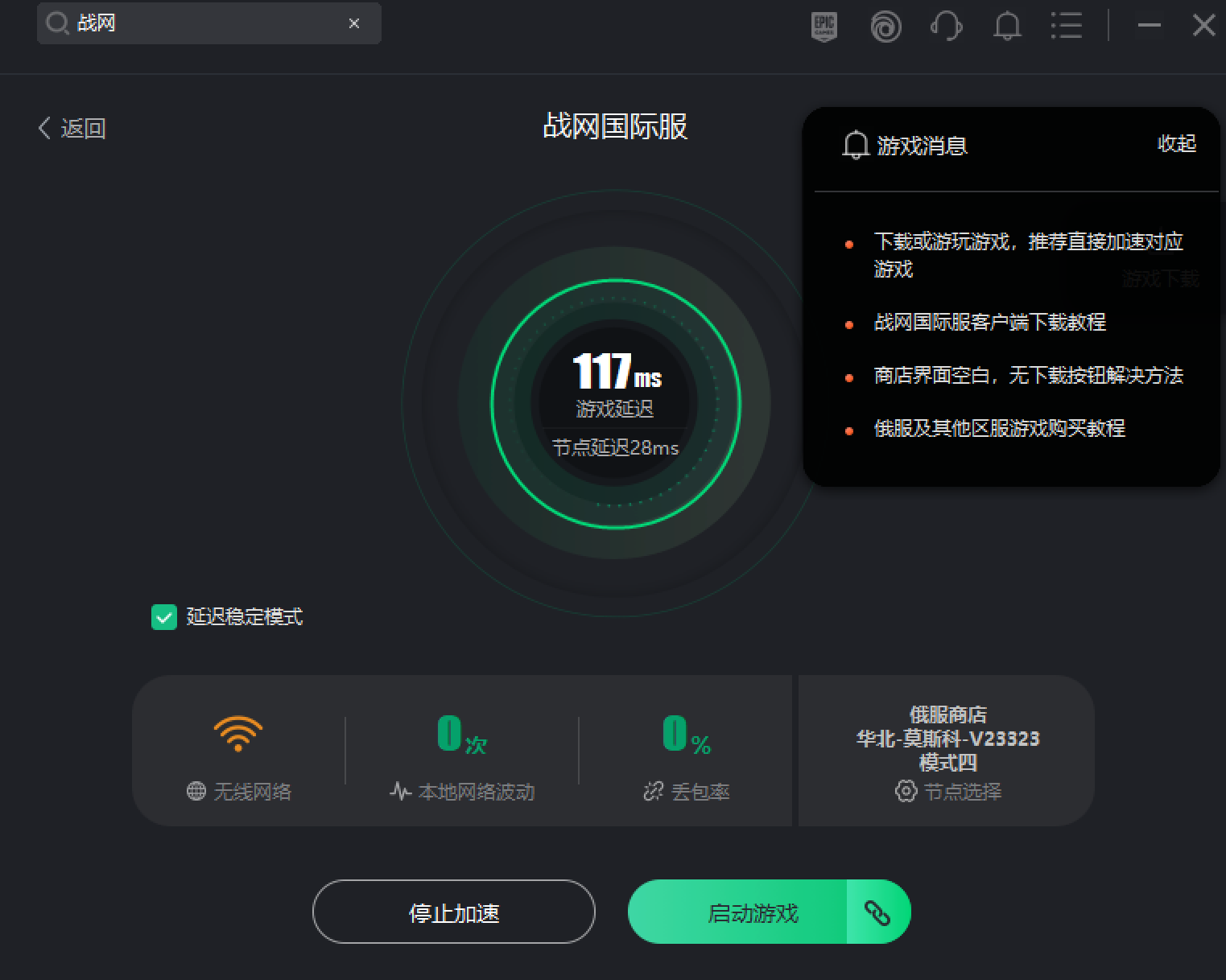Focus the search field containing 战网
This screenshot has width=1226, height=980.
[209, 23]
